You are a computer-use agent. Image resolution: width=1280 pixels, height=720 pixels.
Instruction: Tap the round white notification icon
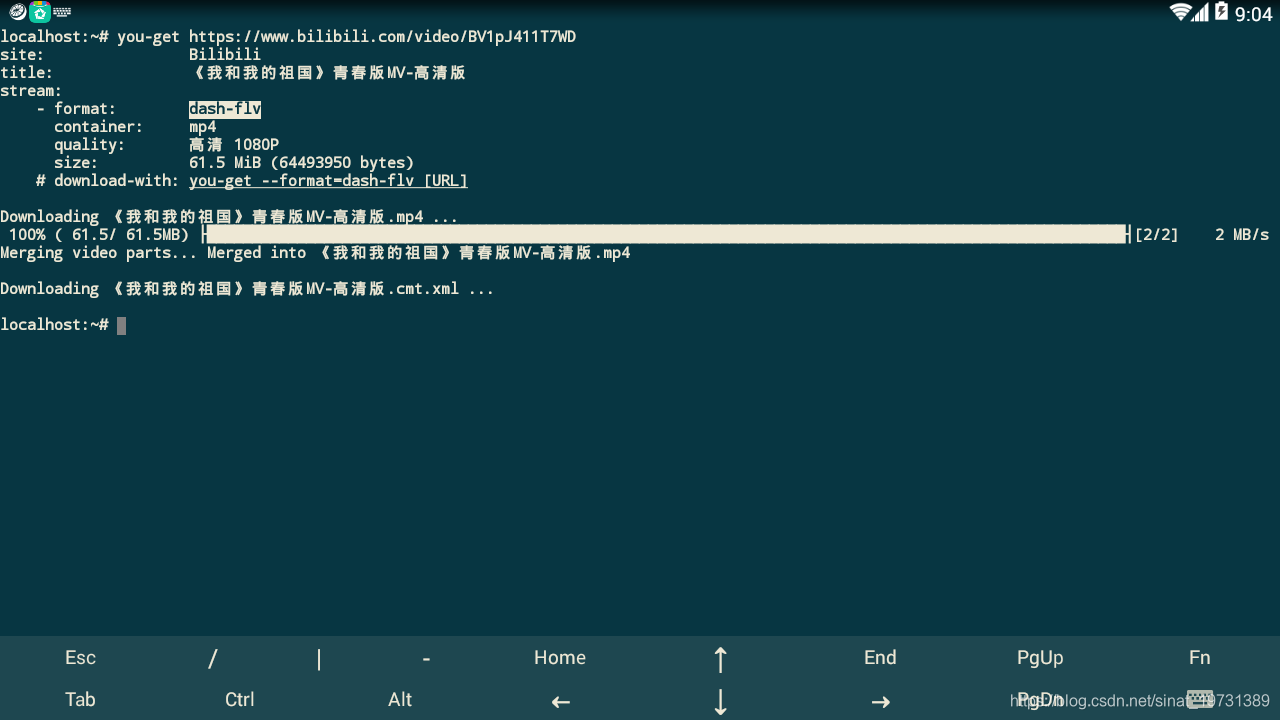(17, 12)
